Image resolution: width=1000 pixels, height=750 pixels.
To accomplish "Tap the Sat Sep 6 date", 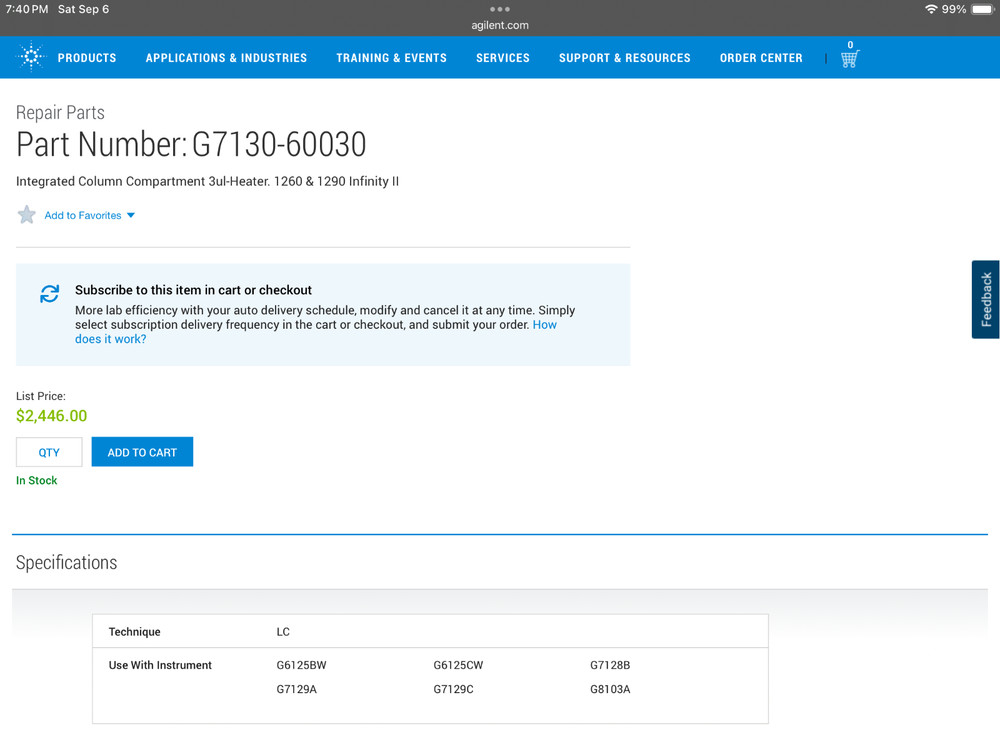I will coord(84,10).
